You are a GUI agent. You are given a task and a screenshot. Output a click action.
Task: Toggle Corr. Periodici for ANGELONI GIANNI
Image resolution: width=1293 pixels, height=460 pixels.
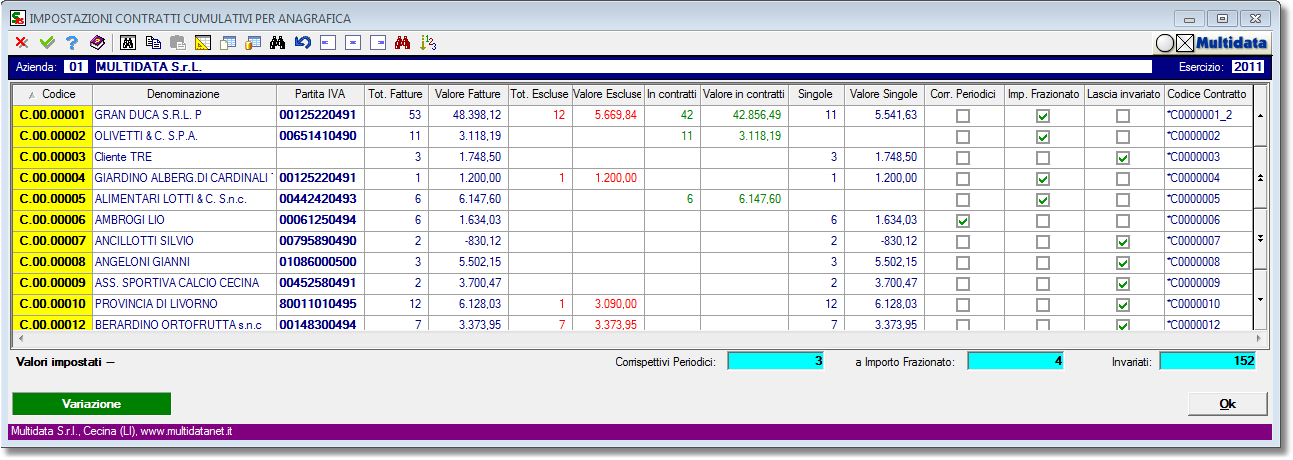(963, 263)
